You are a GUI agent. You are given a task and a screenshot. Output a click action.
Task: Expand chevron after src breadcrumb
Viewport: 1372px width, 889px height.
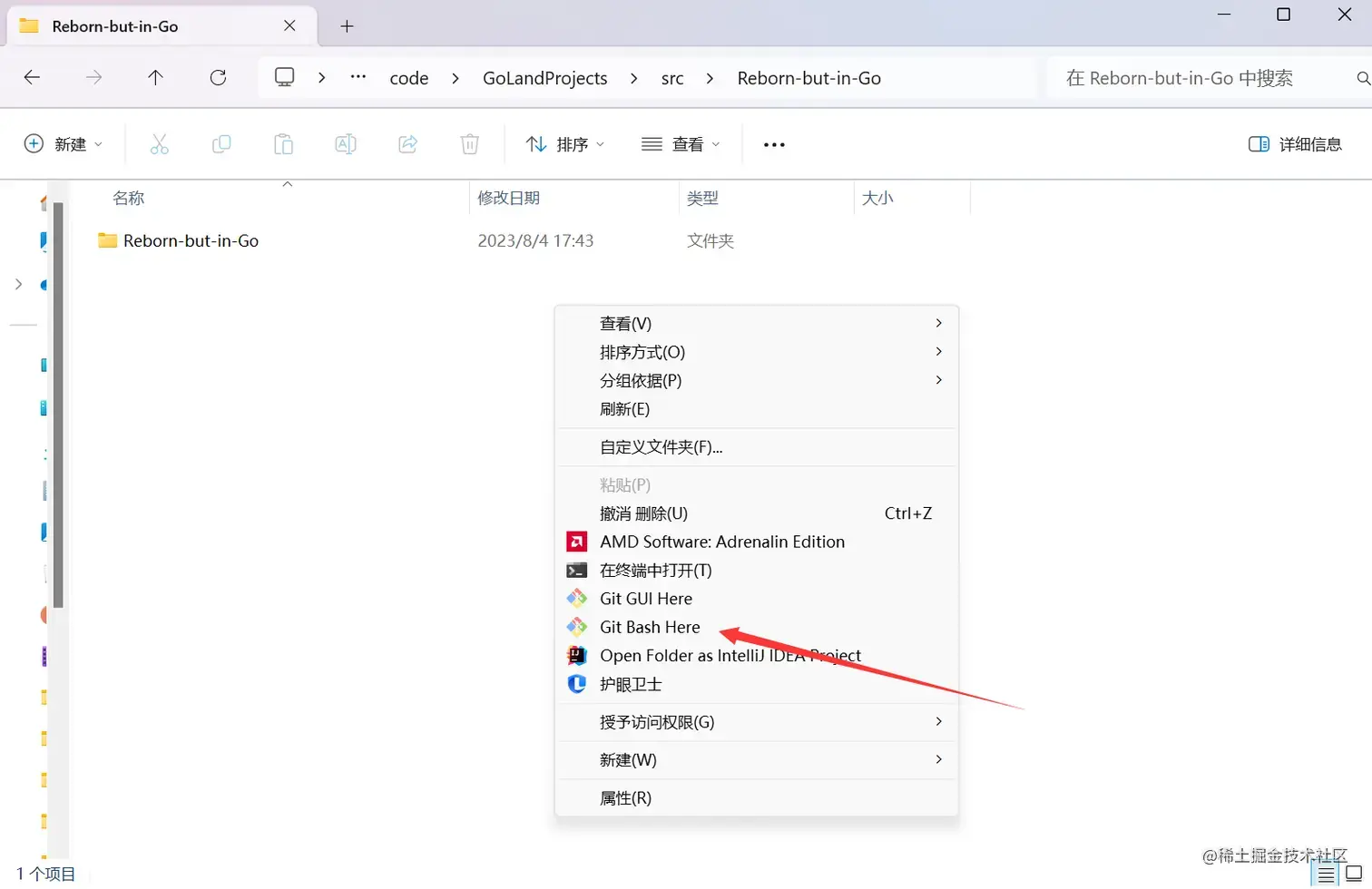tap(710, 78)
